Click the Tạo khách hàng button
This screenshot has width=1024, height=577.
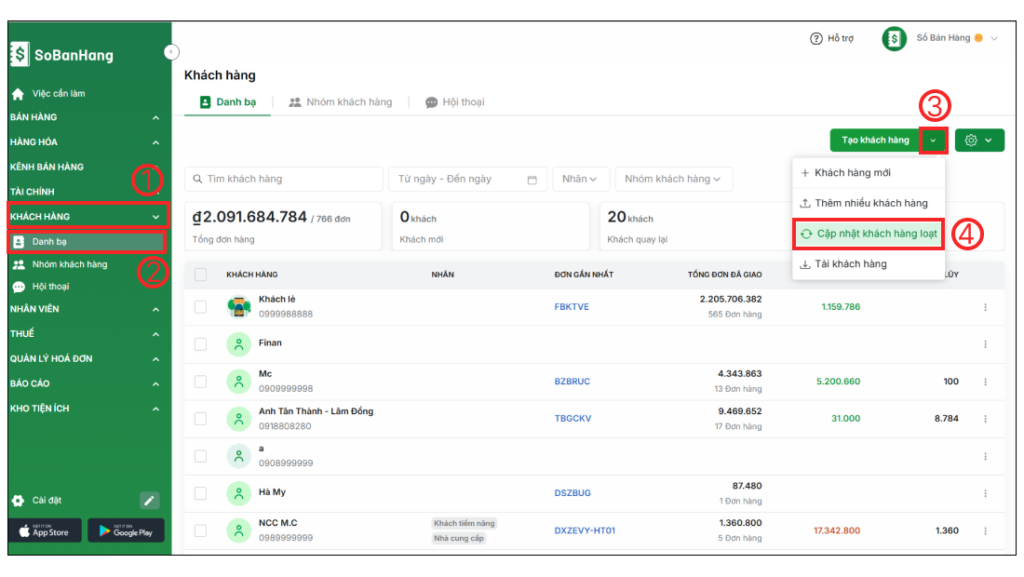874,141
